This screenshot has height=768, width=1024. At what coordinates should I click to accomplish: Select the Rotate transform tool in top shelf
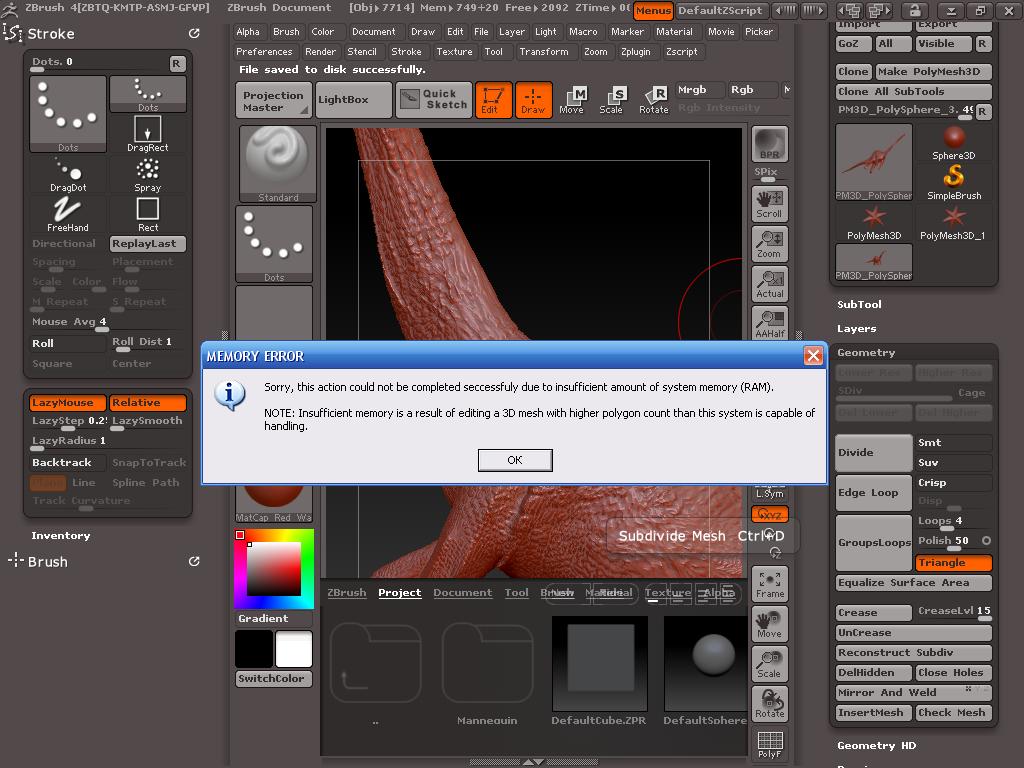653,100
